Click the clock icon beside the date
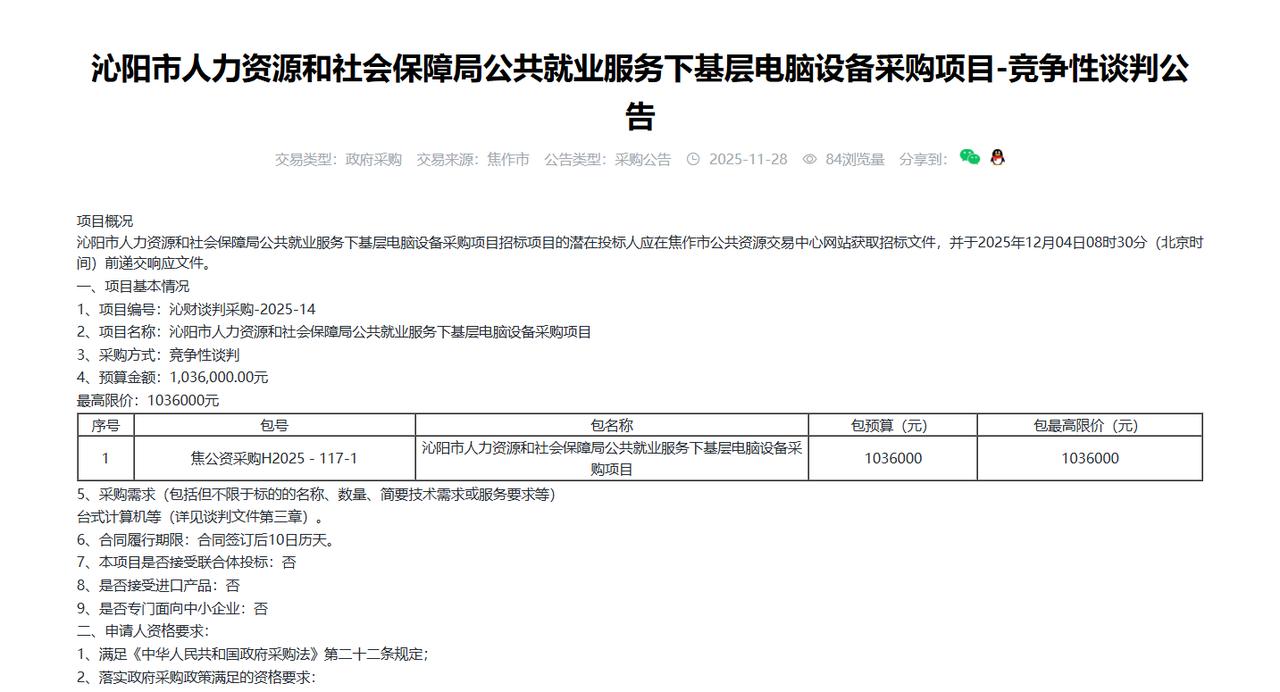The width and height of the screenshot is (1280, 692). tap(693, 159)
